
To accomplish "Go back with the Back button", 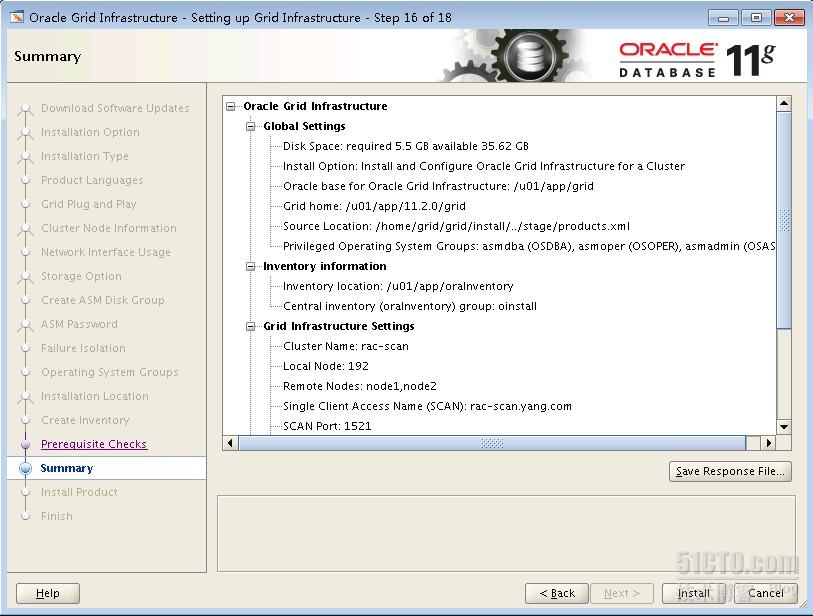I will [x=557, y=593].
